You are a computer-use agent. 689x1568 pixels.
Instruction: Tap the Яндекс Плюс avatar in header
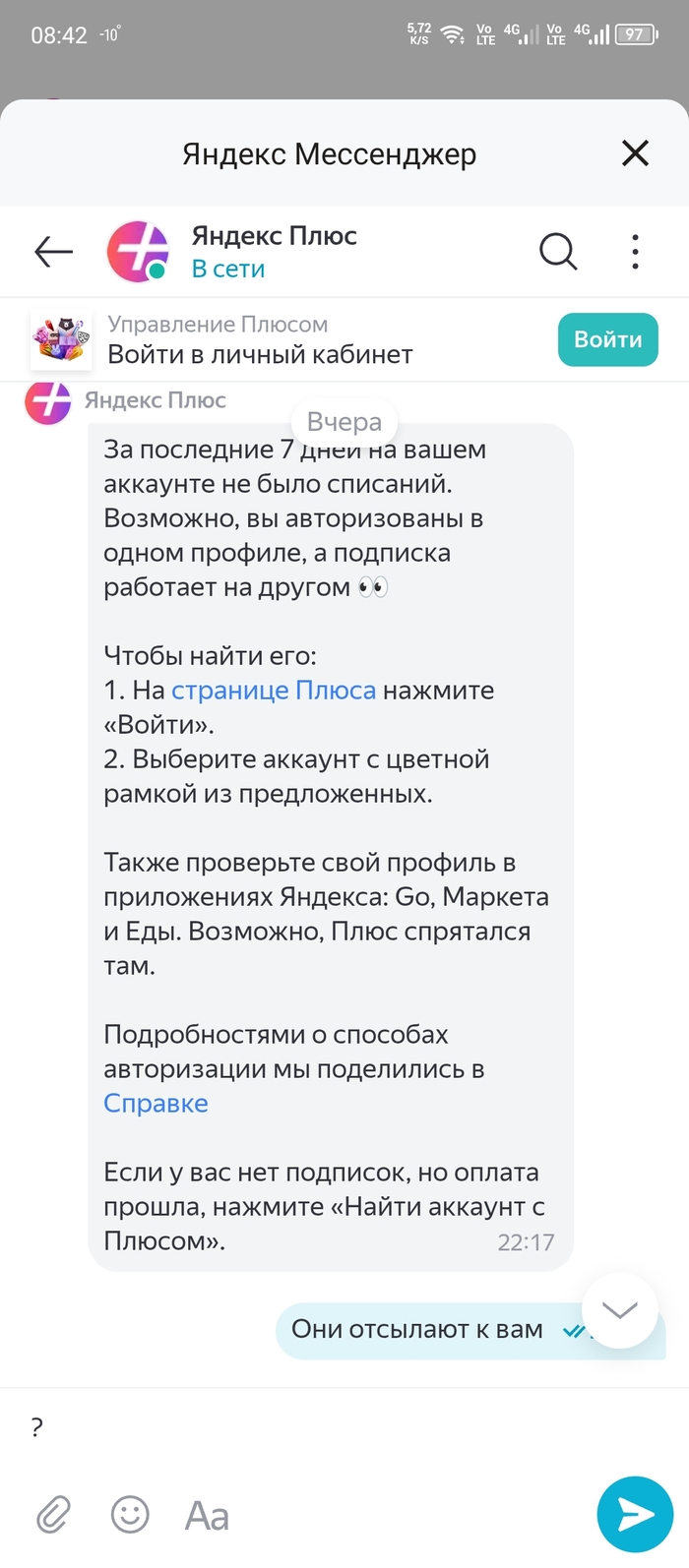click(x=138, y=252)
